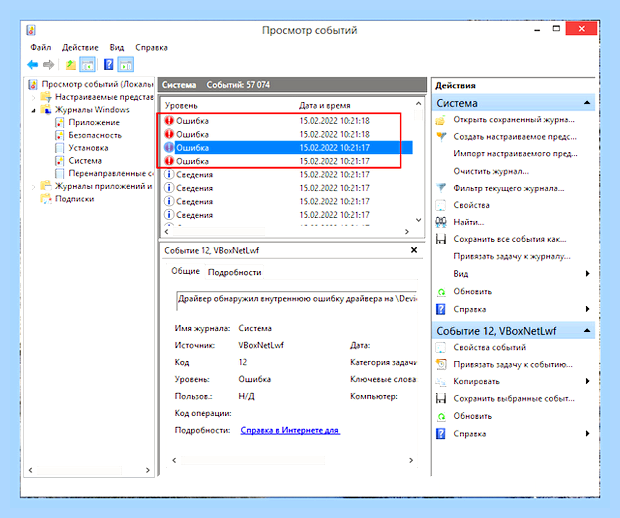Viewport: 620px width, 518px height.
Task: Click the Up one level toolbar icon
Action: click(x=70, y=64)
